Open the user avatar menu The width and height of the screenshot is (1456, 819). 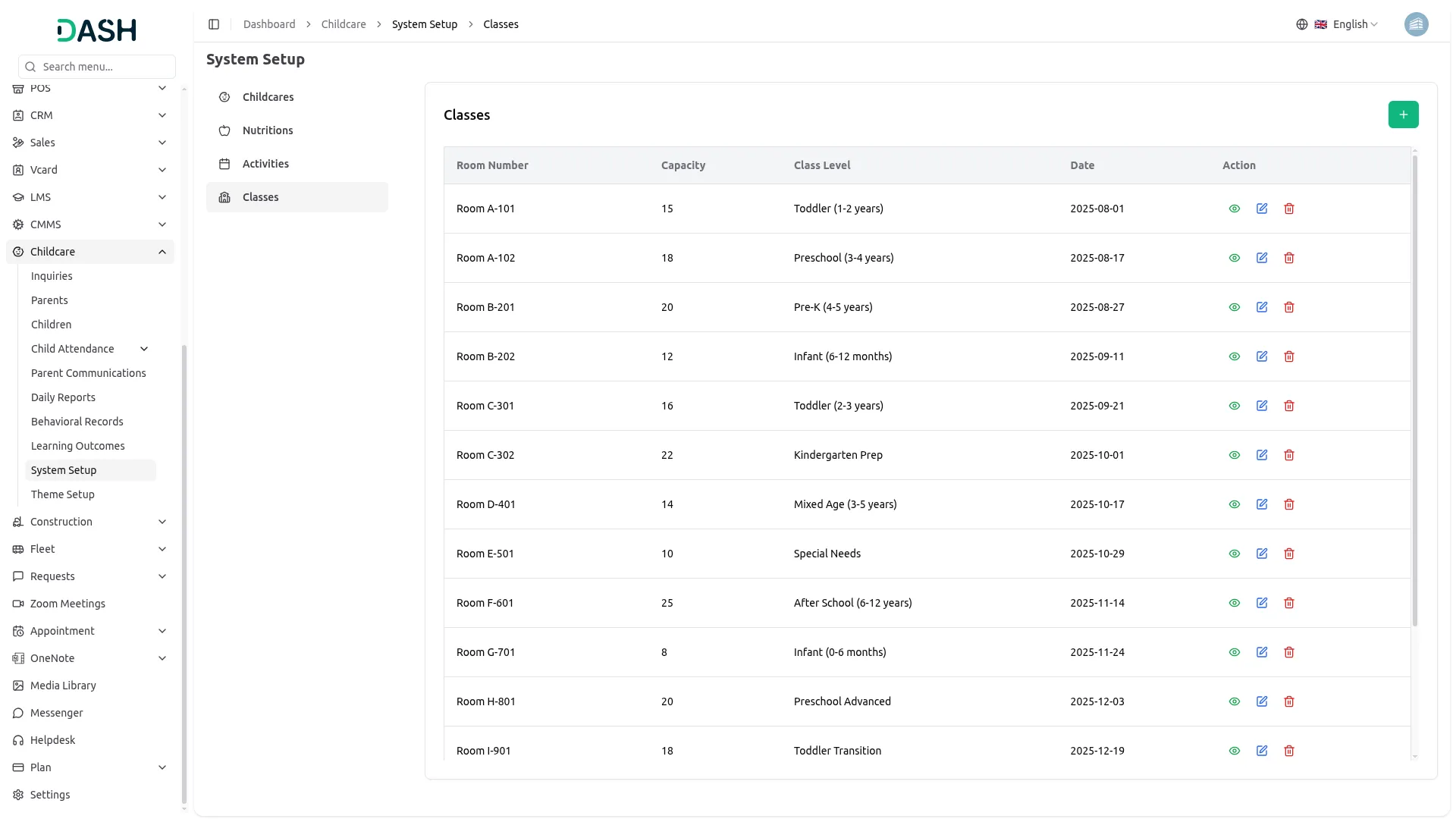pyautogui.click(x=1416, y=24)
